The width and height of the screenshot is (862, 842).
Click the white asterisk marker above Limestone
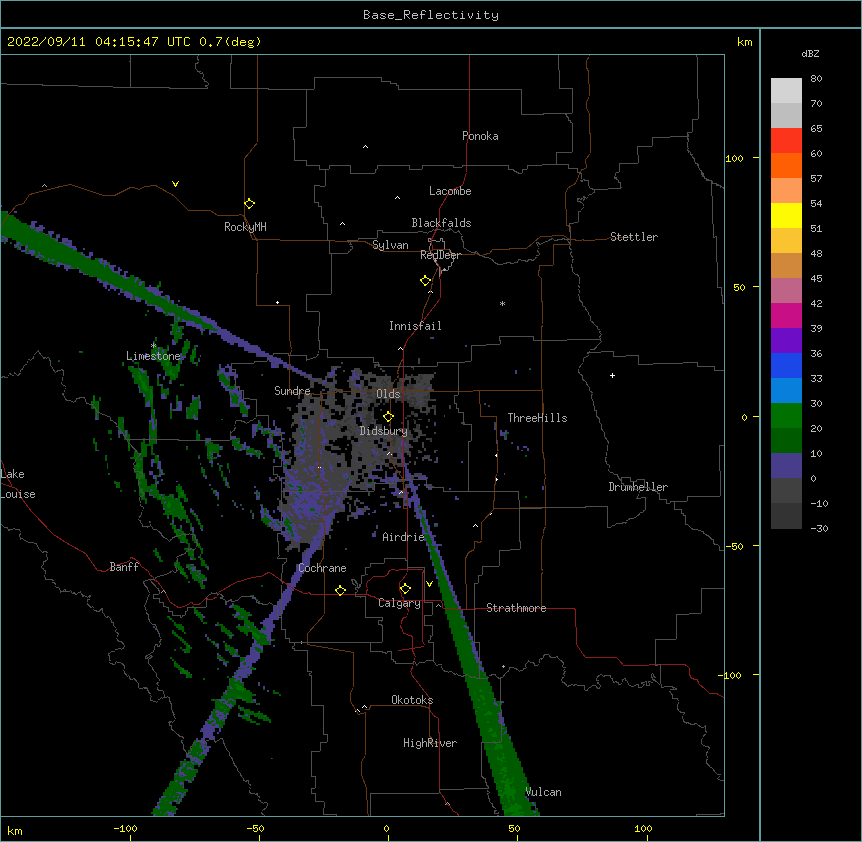click(x=153, y=346)
